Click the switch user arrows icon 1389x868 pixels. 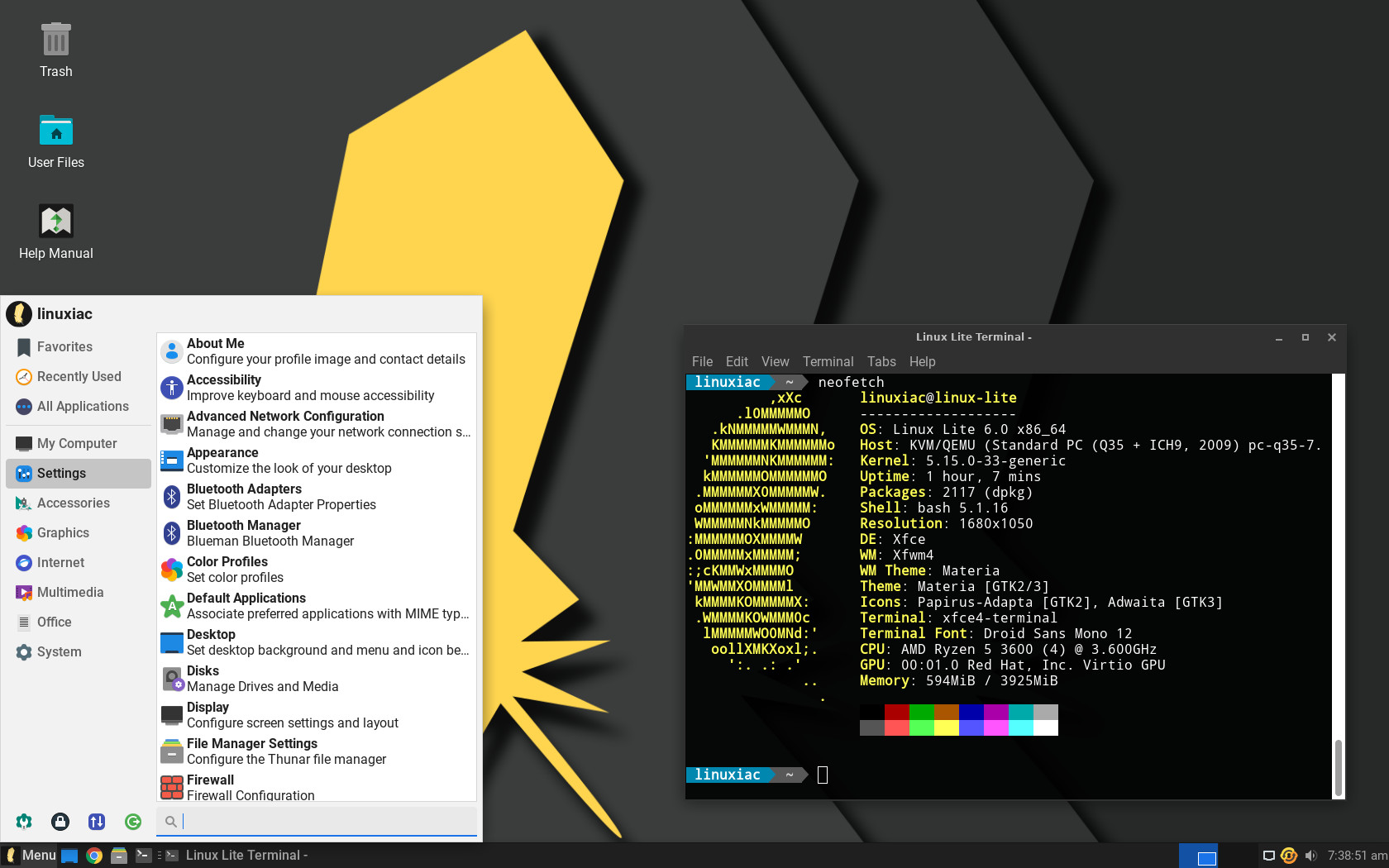pyautogui.click(x=97, y=821)
